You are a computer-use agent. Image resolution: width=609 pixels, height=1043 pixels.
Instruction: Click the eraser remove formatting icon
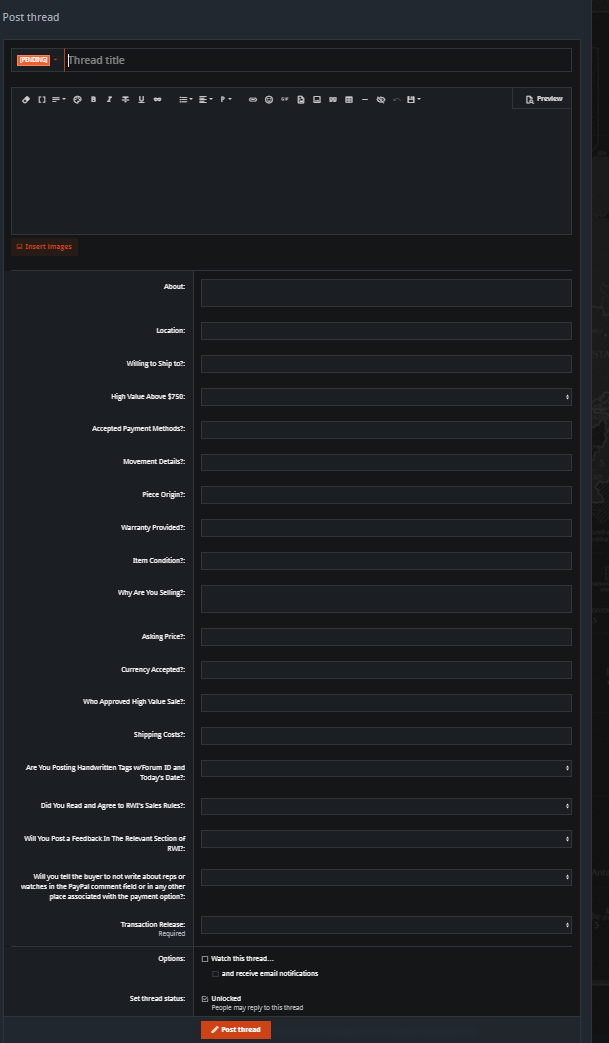[26, 99]
